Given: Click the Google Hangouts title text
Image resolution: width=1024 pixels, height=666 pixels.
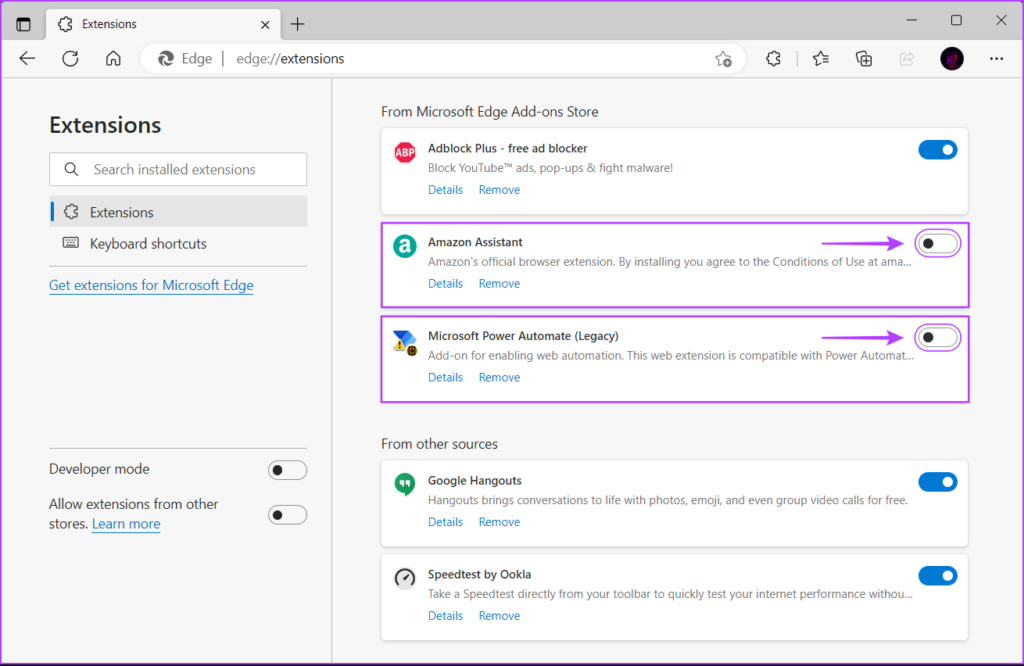Looking at the screenshot, I should (x=475, y=481).
